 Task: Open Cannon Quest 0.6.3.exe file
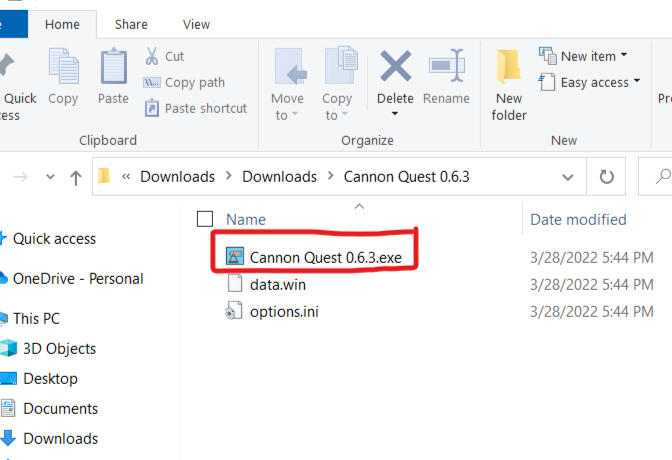(x=325, y=257)
